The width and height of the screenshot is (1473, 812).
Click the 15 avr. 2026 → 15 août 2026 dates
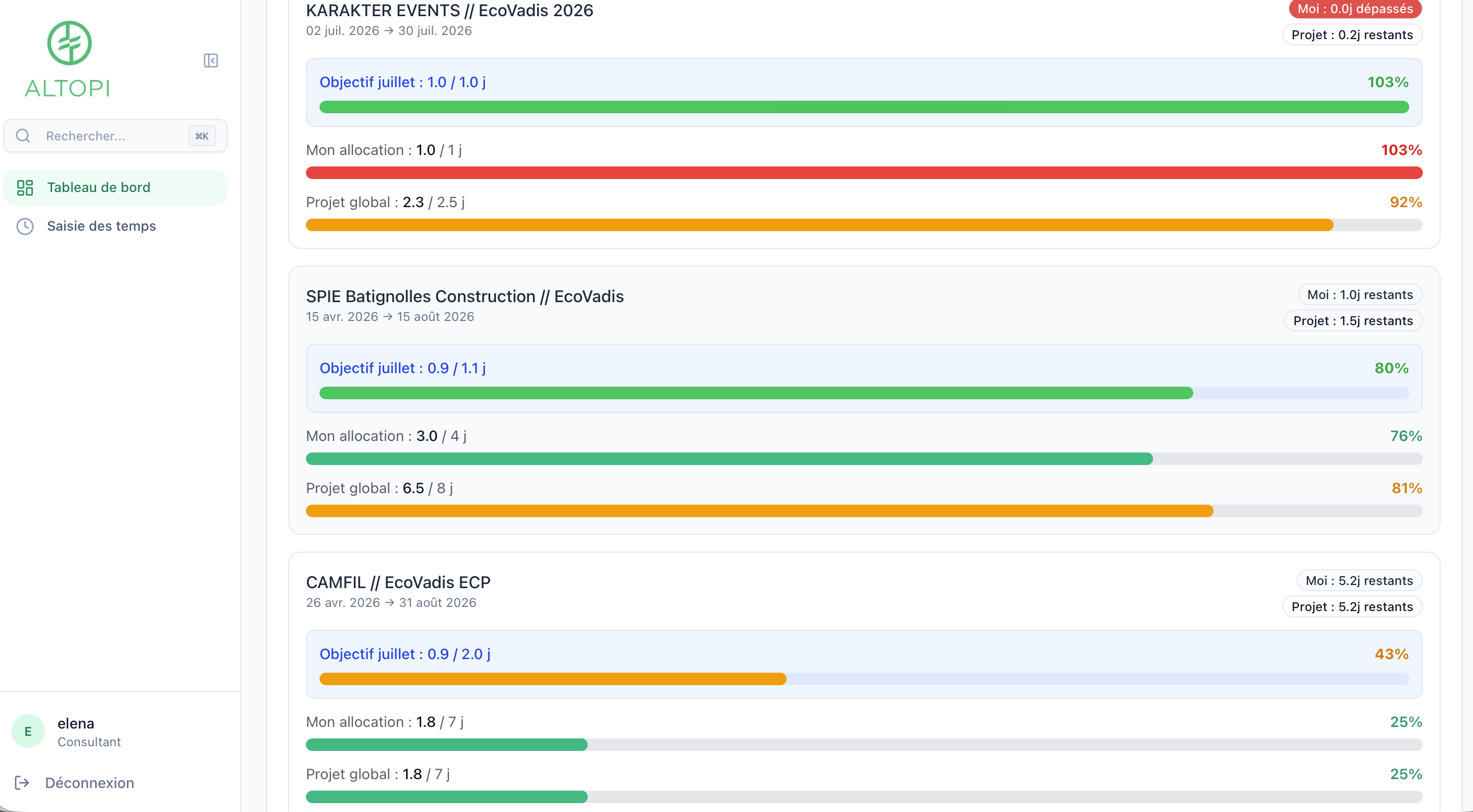pyautogui.click(x=390, y=317)
